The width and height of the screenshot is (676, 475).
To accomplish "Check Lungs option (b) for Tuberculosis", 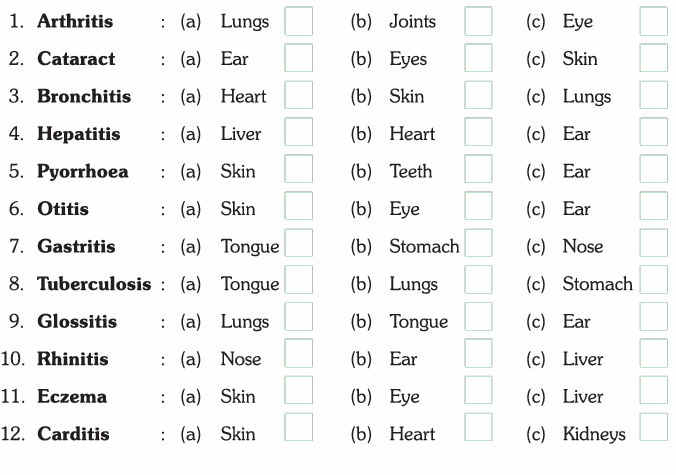I will point(478,281).
